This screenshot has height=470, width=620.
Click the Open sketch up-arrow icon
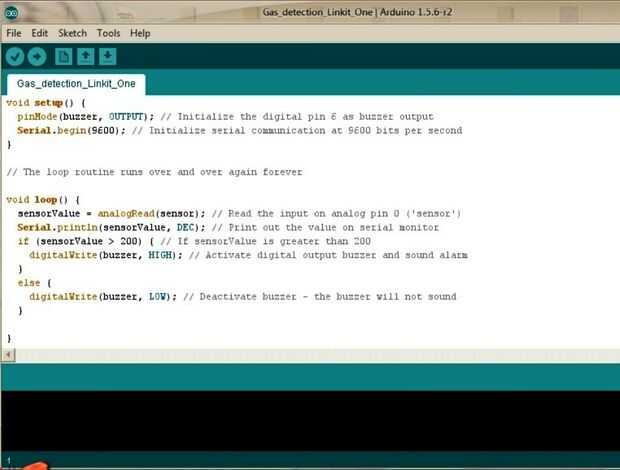point(85,57)
